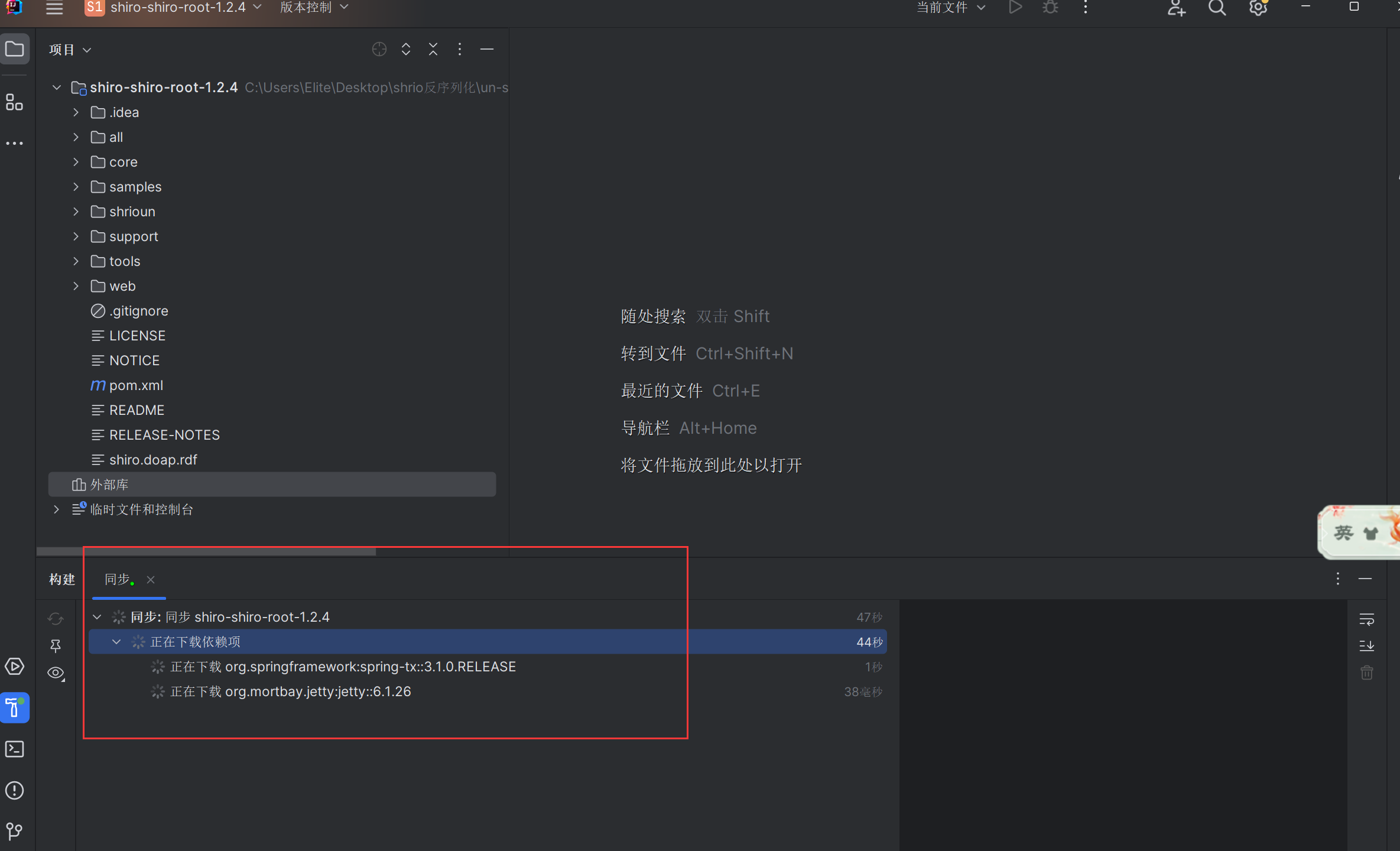Toggle the eye view options in Build panel

click(56, 673)
